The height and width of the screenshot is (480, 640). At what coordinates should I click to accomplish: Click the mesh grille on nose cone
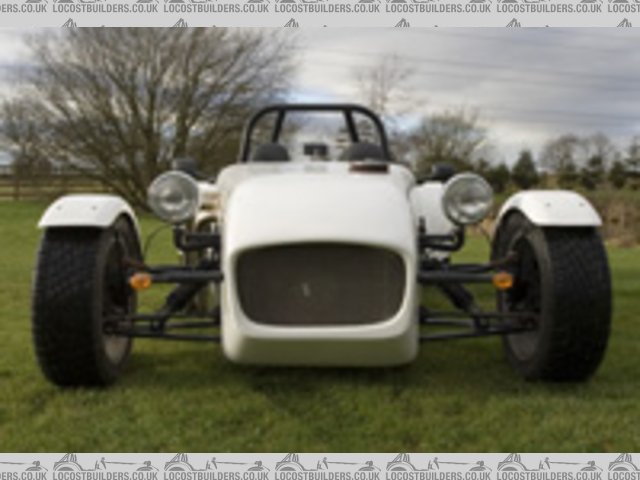coord(320,284)
